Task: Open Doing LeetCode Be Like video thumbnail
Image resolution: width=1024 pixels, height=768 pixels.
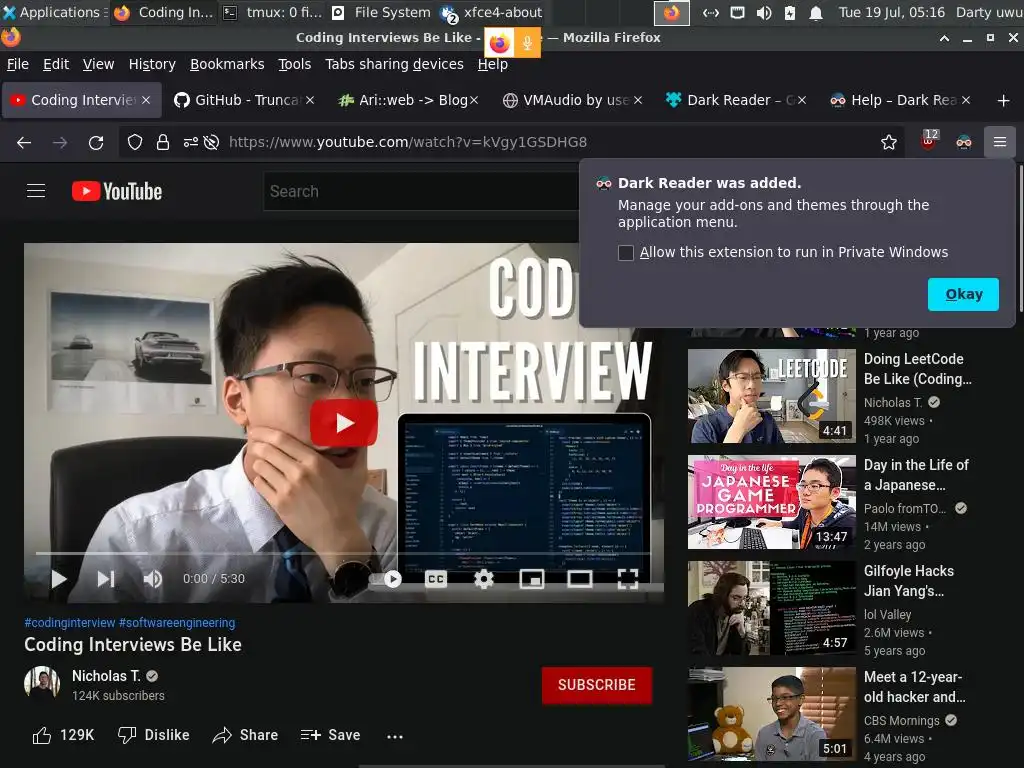Action: tap(771, 396)
